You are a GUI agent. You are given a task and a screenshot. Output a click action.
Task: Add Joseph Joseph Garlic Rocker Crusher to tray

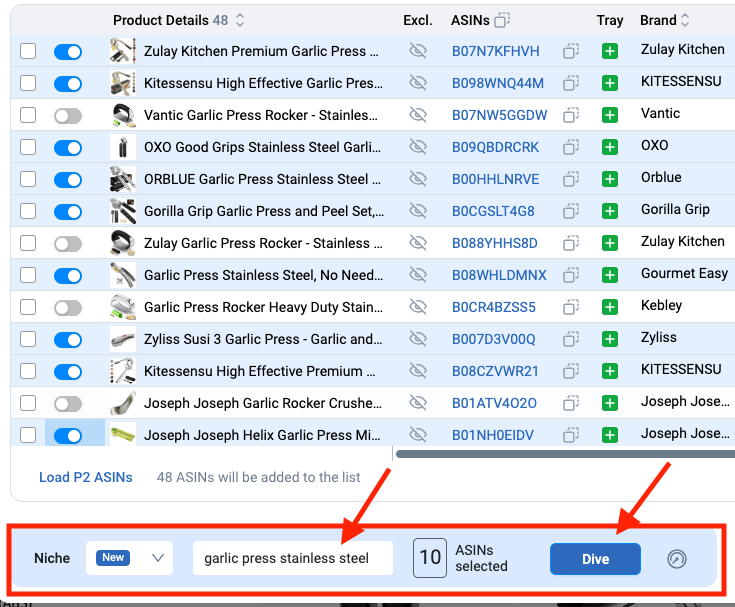609,403
